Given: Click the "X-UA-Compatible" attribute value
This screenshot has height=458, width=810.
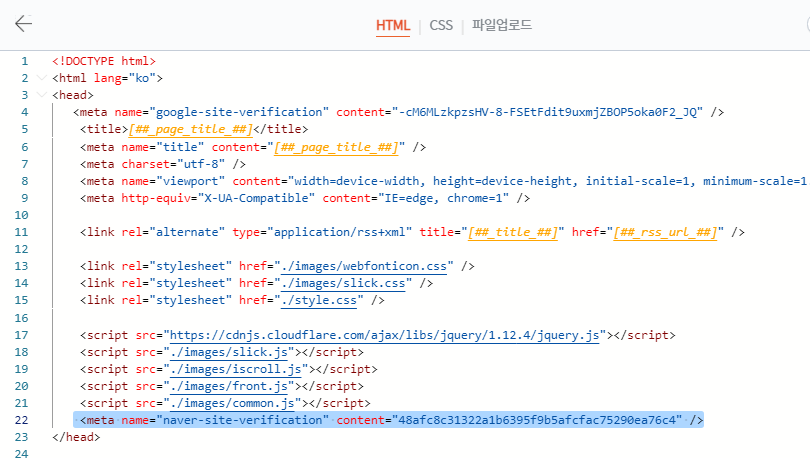Looking at the screenshot, I should [256, 198].
